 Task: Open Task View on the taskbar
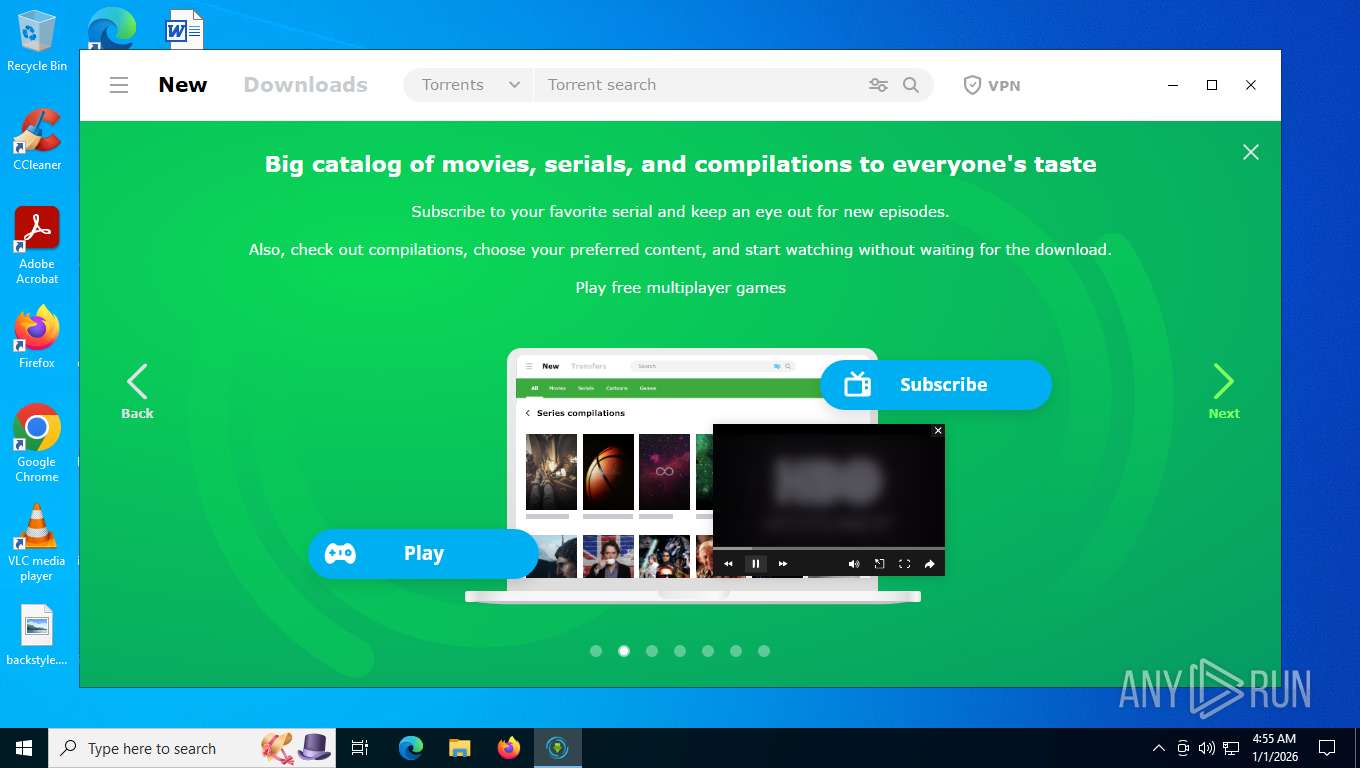tap(360, 748)
